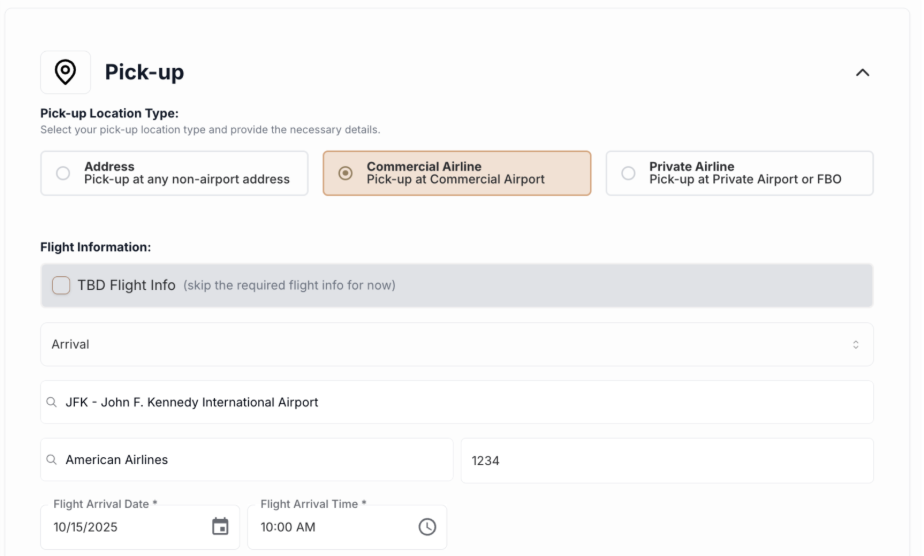Select the Private Airline radio option
Screen dimensions: 924x556
pos(629,173)
